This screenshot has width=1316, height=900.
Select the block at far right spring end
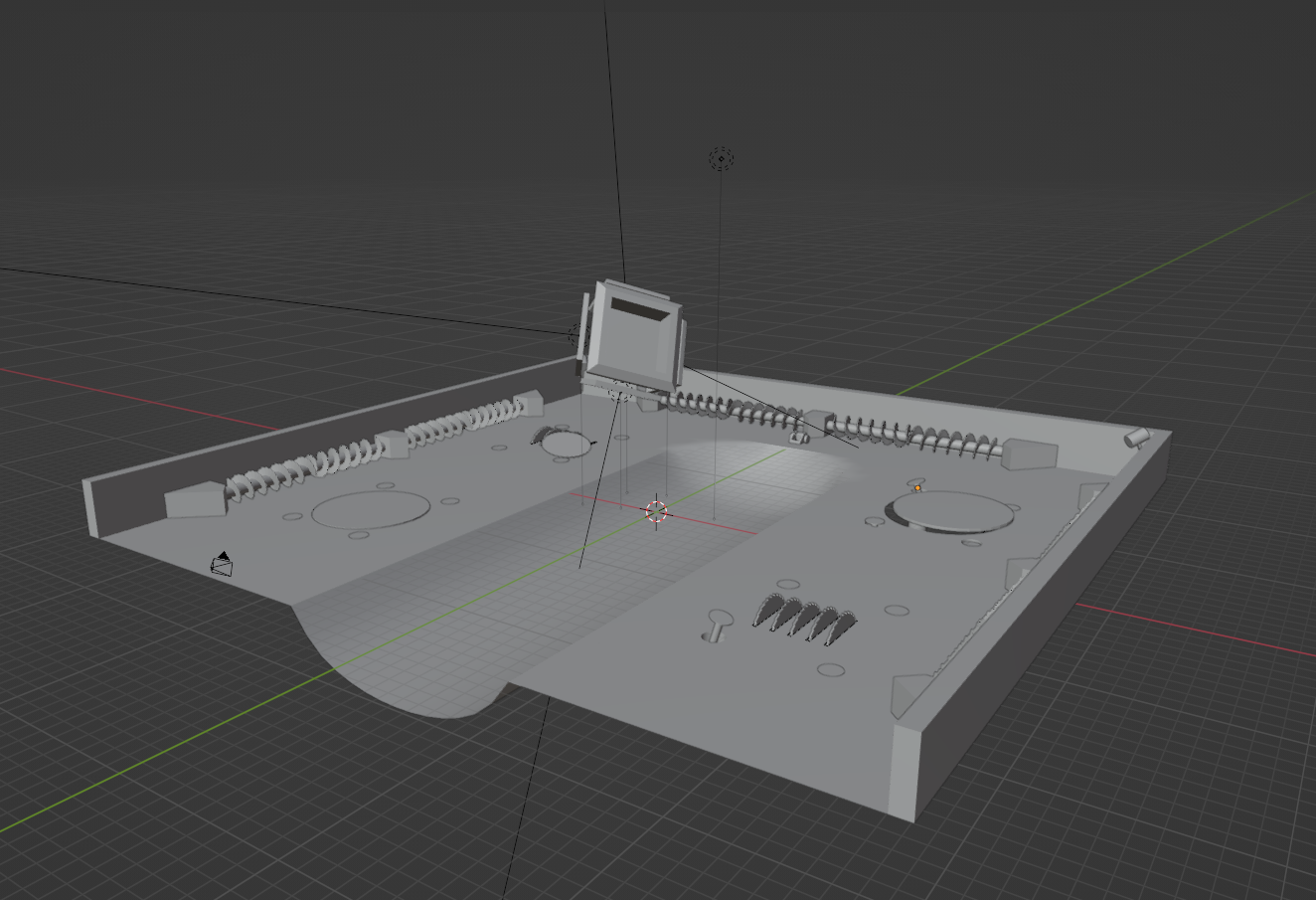tap(1029, 453)
